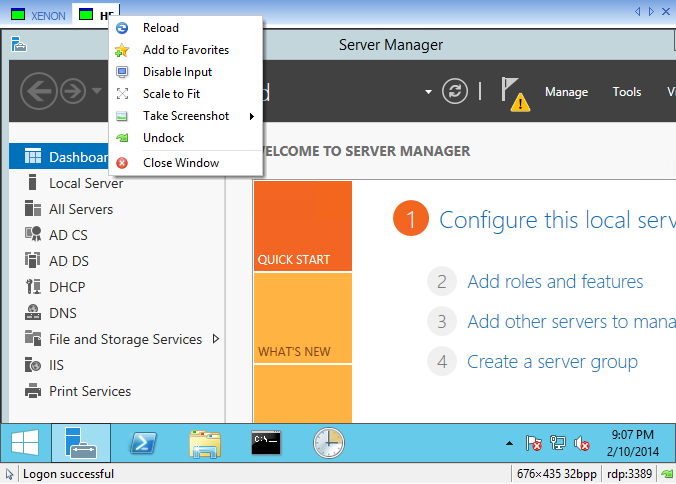Click Add roles and features link
The image size is (676, 484).
(x=555, y=282)
